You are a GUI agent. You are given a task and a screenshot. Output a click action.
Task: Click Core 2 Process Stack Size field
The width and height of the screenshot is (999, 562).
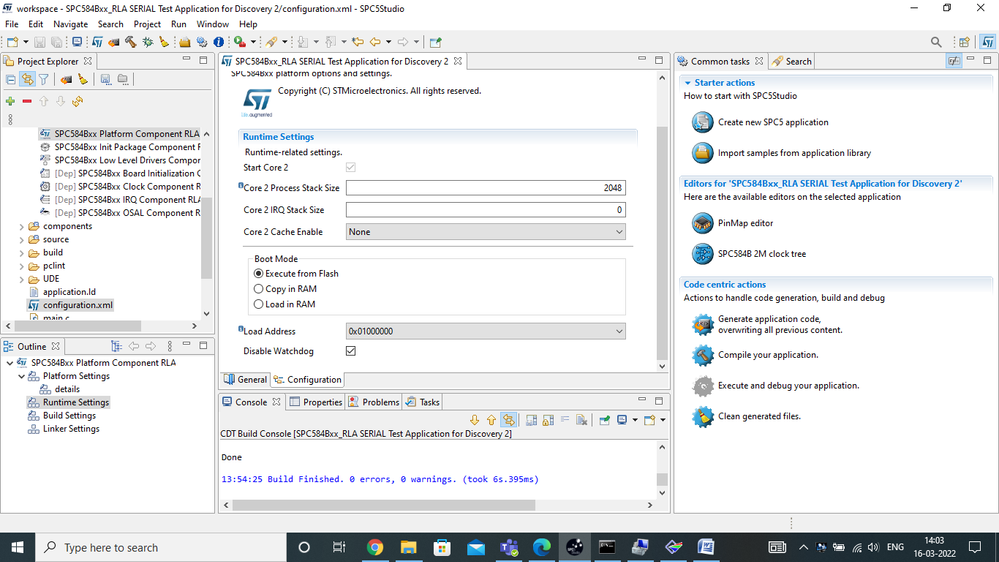click(x=485, y=188)
